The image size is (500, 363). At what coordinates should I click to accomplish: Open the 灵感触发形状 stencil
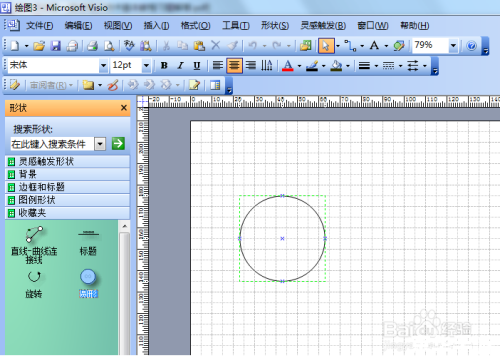point(68,162)
